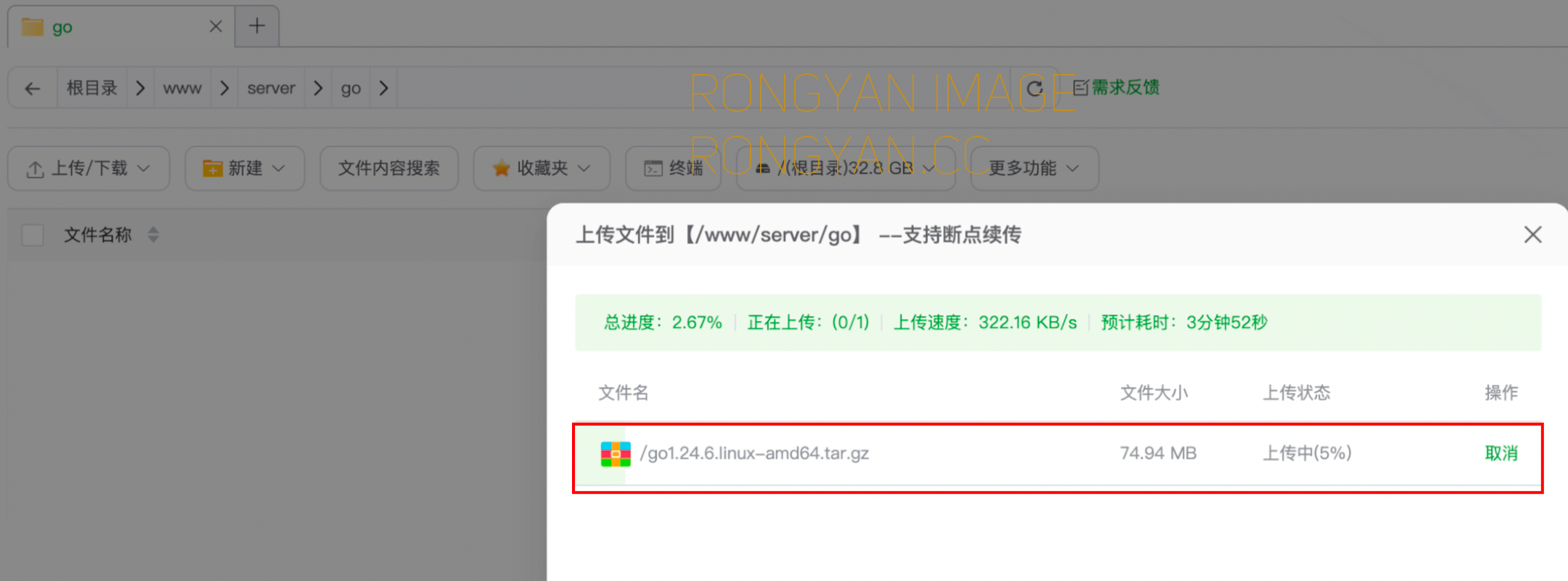Go to 根目录 in breadcrumb

point(92,88)
